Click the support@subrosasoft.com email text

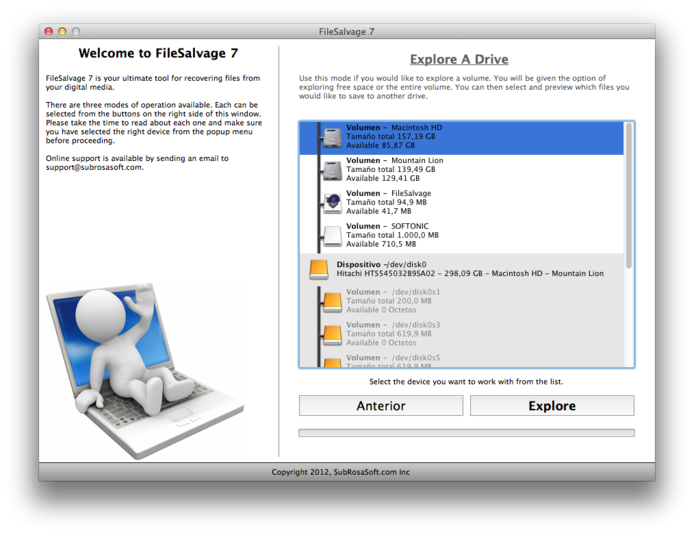(x=94, y=168)
